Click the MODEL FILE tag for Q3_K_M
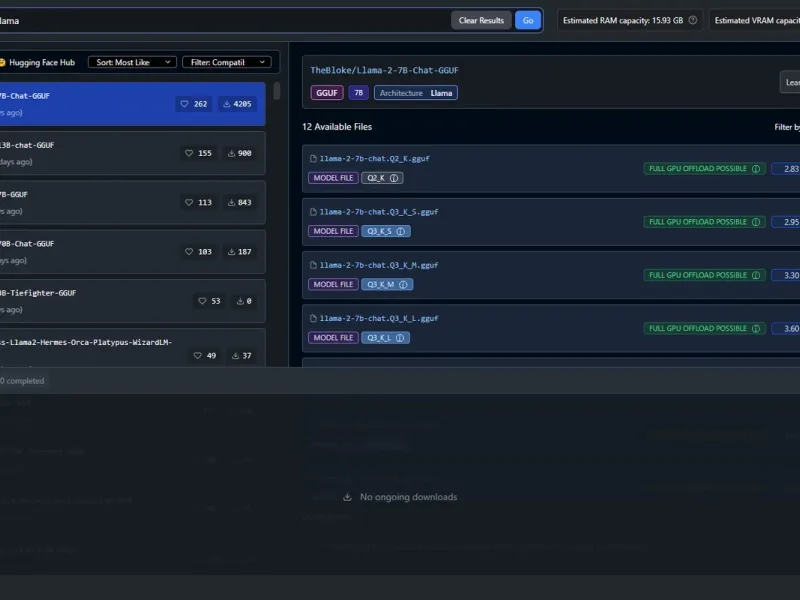 (x=333, y=285)
